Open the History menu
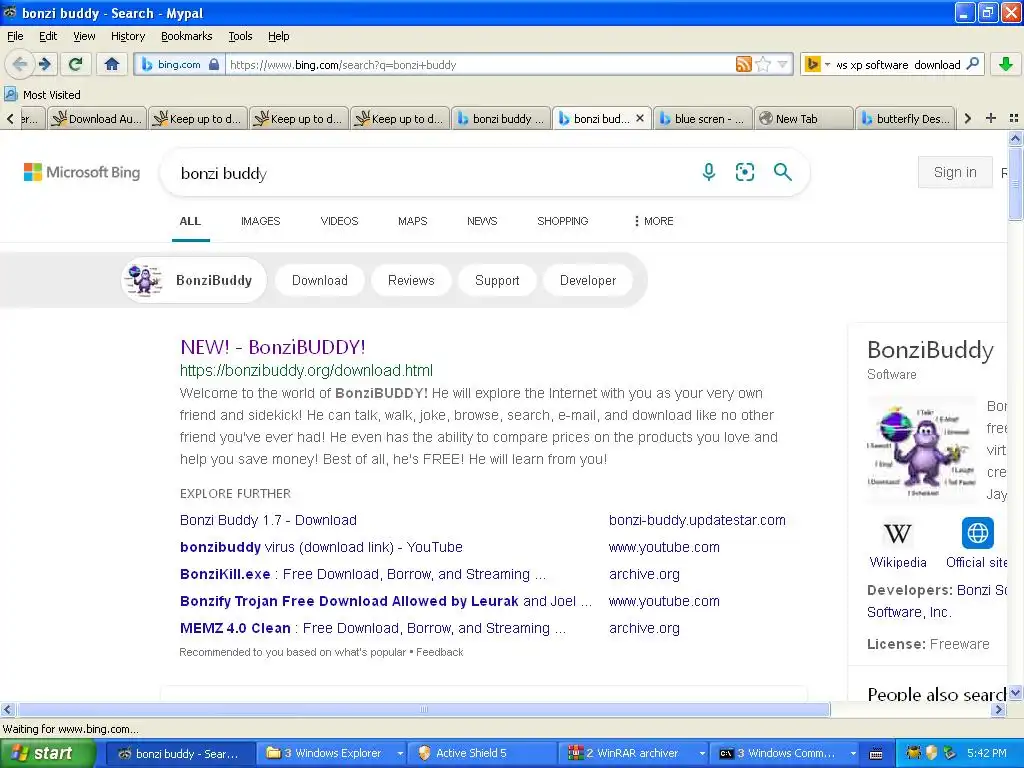This screenshot has height=768, width=1024. pos(127,36)
